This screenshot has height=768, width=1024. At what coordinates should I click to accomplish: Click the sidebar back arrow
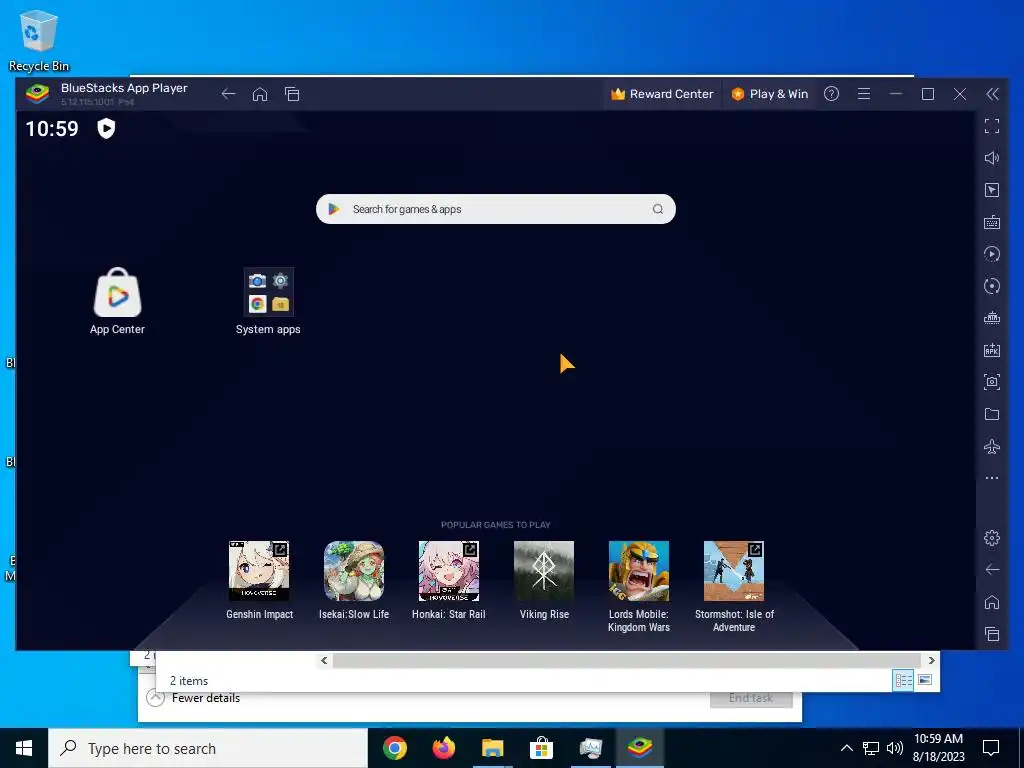tap(992, 569)
